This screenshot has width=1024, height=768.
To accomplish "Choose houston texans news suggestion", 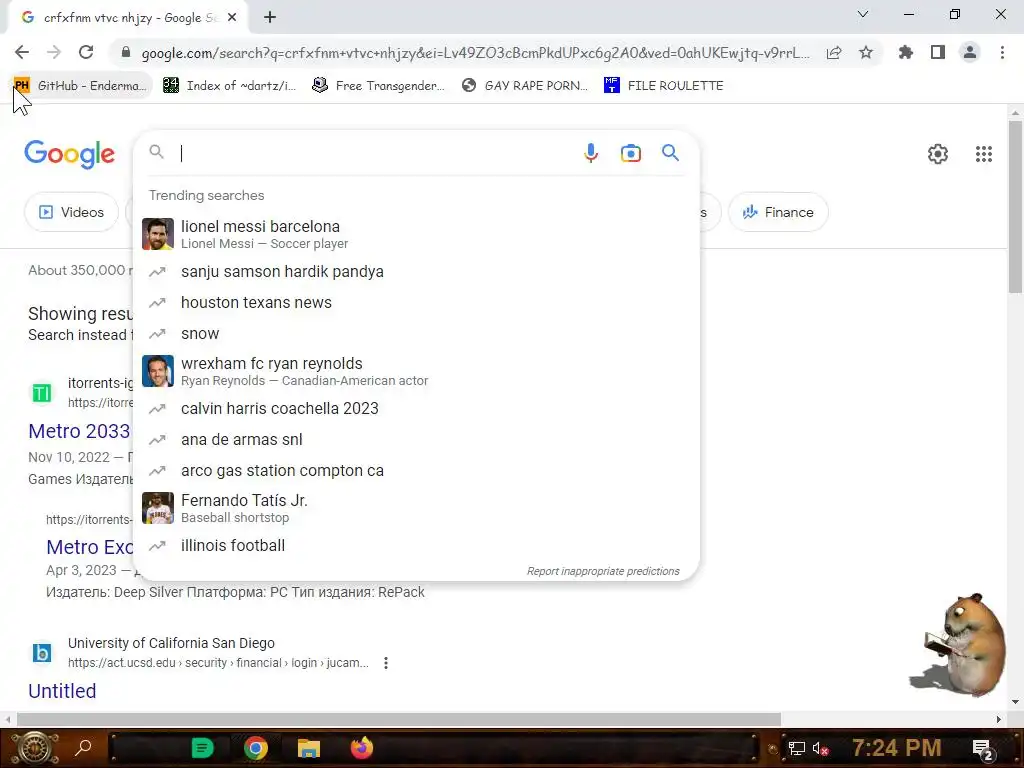I will pos(415,302).
